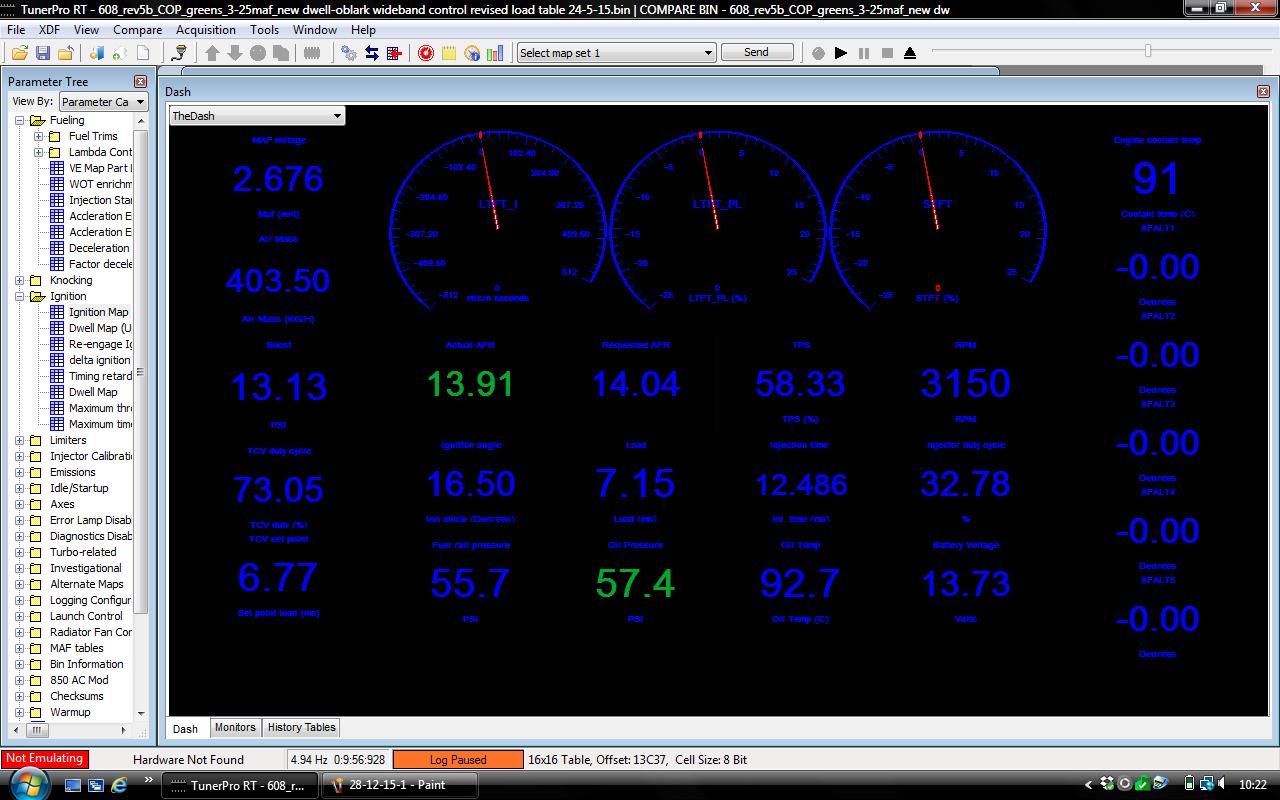The width and height of the screenshot is (1280, 800).
Task: Click the RPM value 3150
Action: [x=965, y=384]
